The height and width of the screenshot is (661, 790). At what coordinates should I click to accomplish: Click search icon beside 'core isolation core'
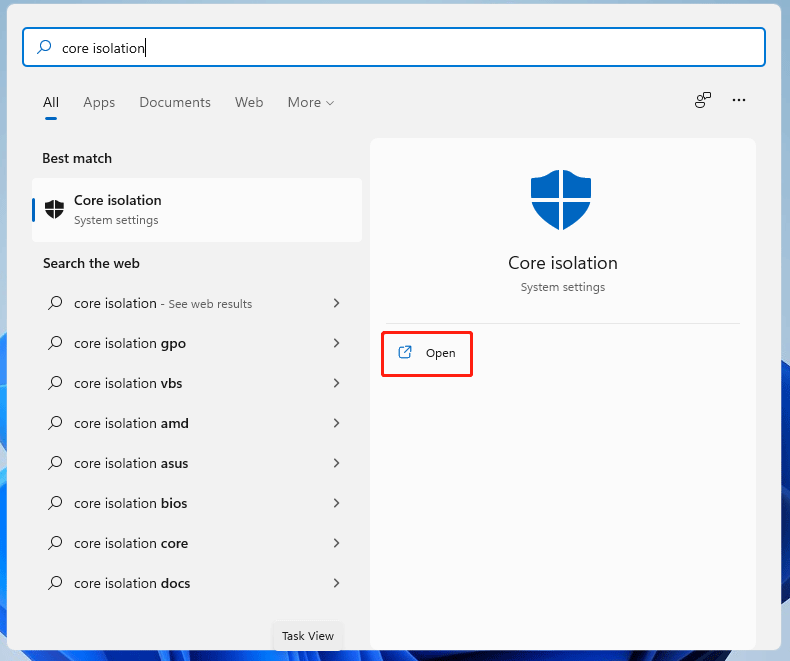(55, 543)
